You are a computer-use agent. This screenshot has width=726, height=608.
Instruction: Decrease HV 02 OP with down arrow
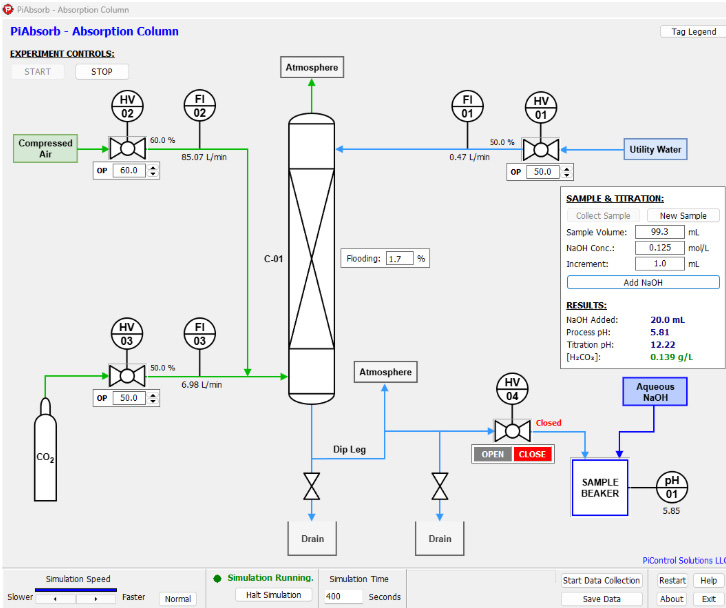[153, 174]
